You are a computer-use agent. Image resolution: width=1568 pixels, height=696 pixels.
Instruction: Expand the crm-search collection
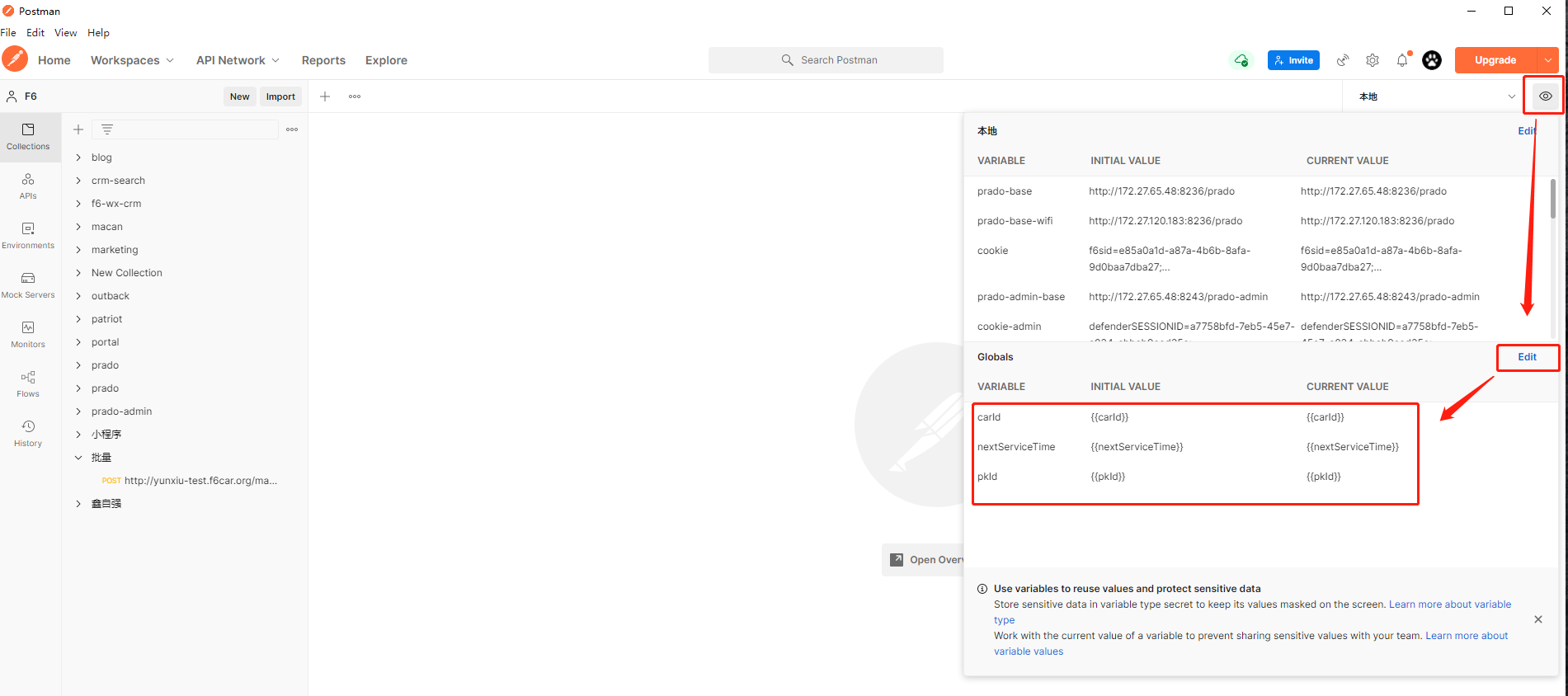[78, 181]
